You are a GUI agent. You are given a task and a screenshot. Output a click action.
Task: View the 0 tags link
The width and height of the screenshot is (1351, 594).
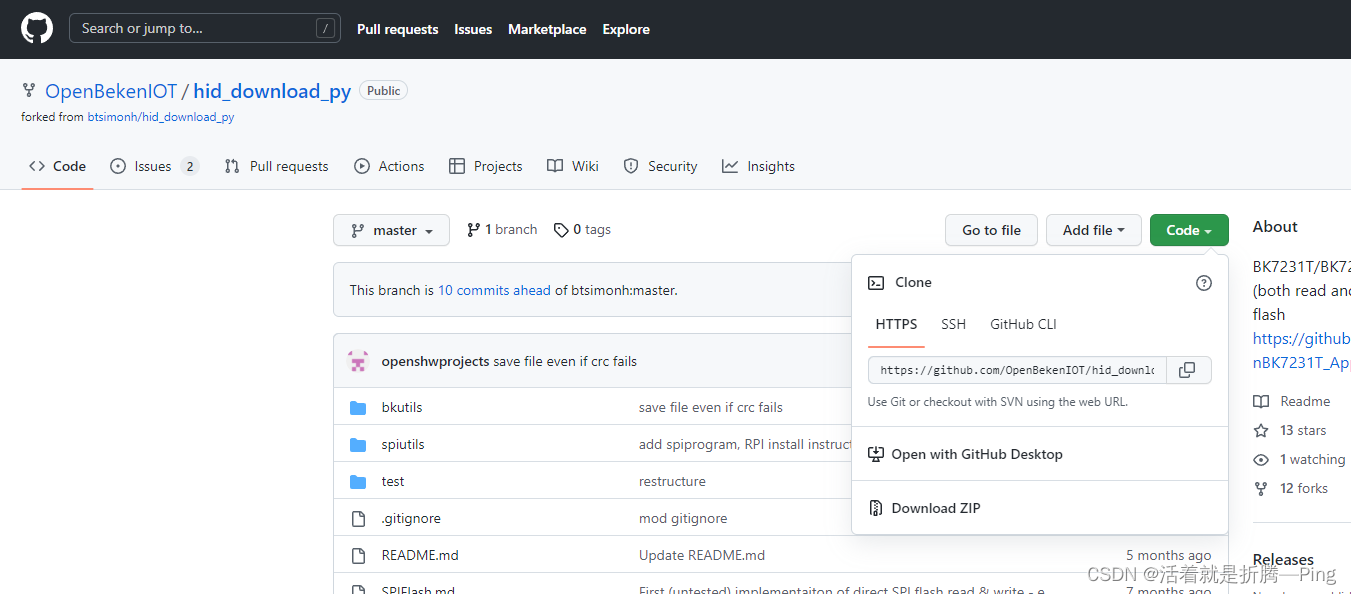582,229
